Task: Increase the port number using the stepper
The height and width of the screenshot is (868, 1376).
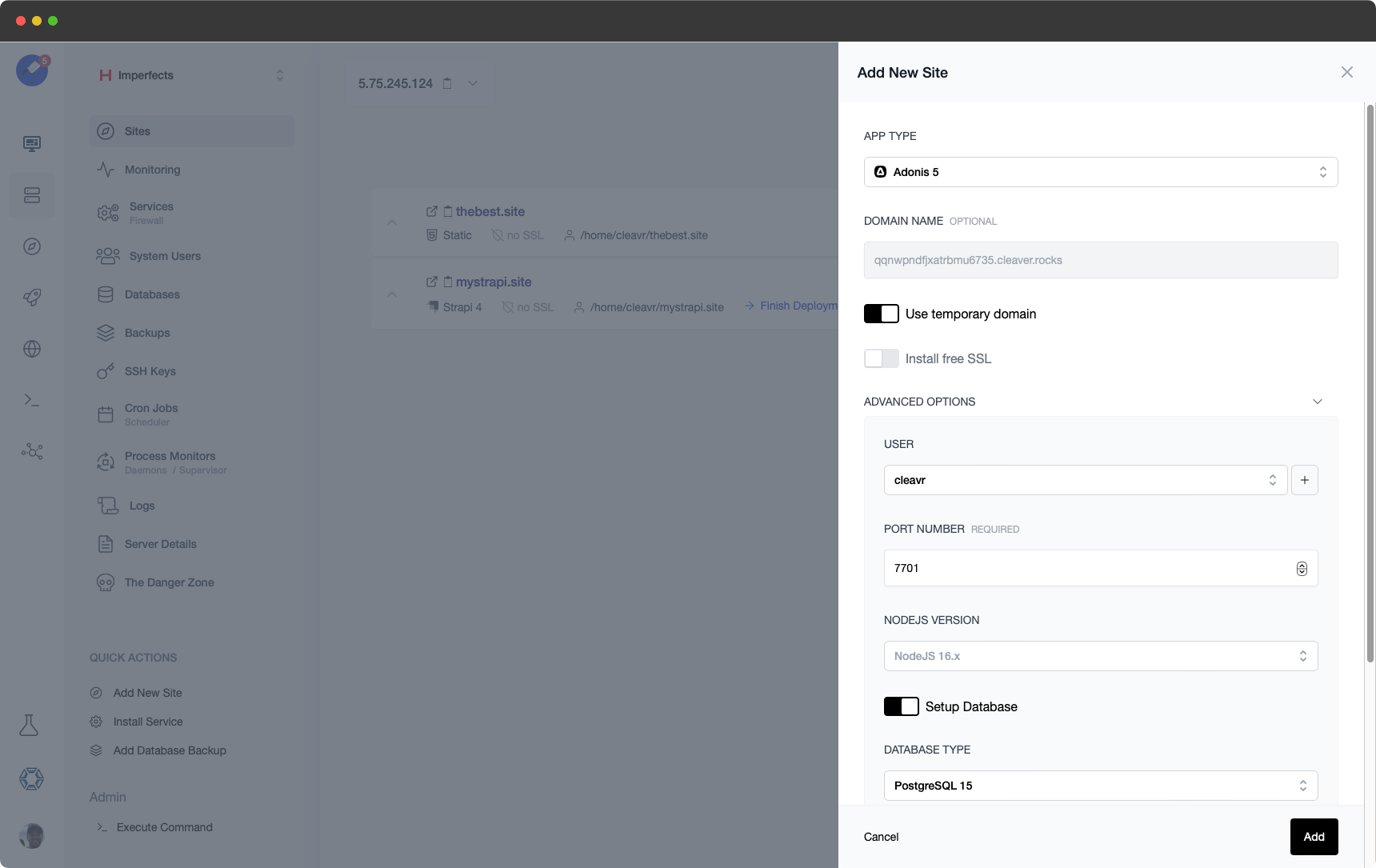Action: tap(1300, 564)
